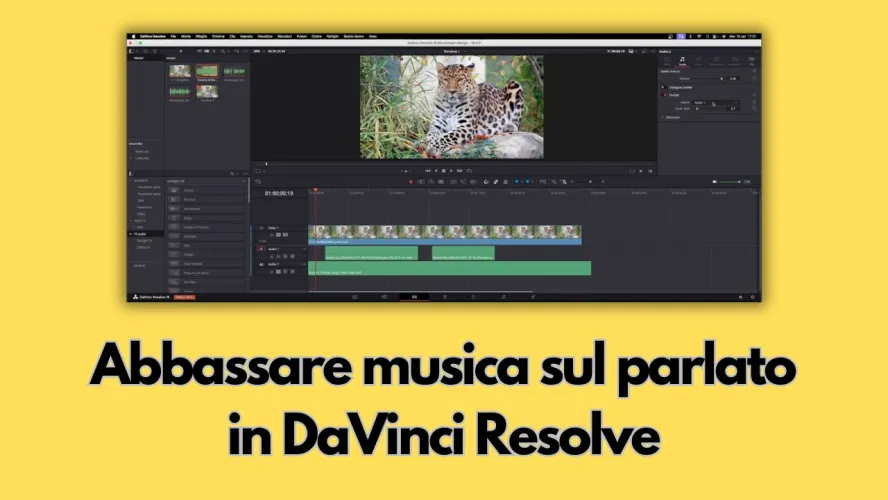Image resolution: width=888 pixels, height=500 pixels.
Task: Toggle loop playback under the viewer
Action: click(x=469, y=170)
